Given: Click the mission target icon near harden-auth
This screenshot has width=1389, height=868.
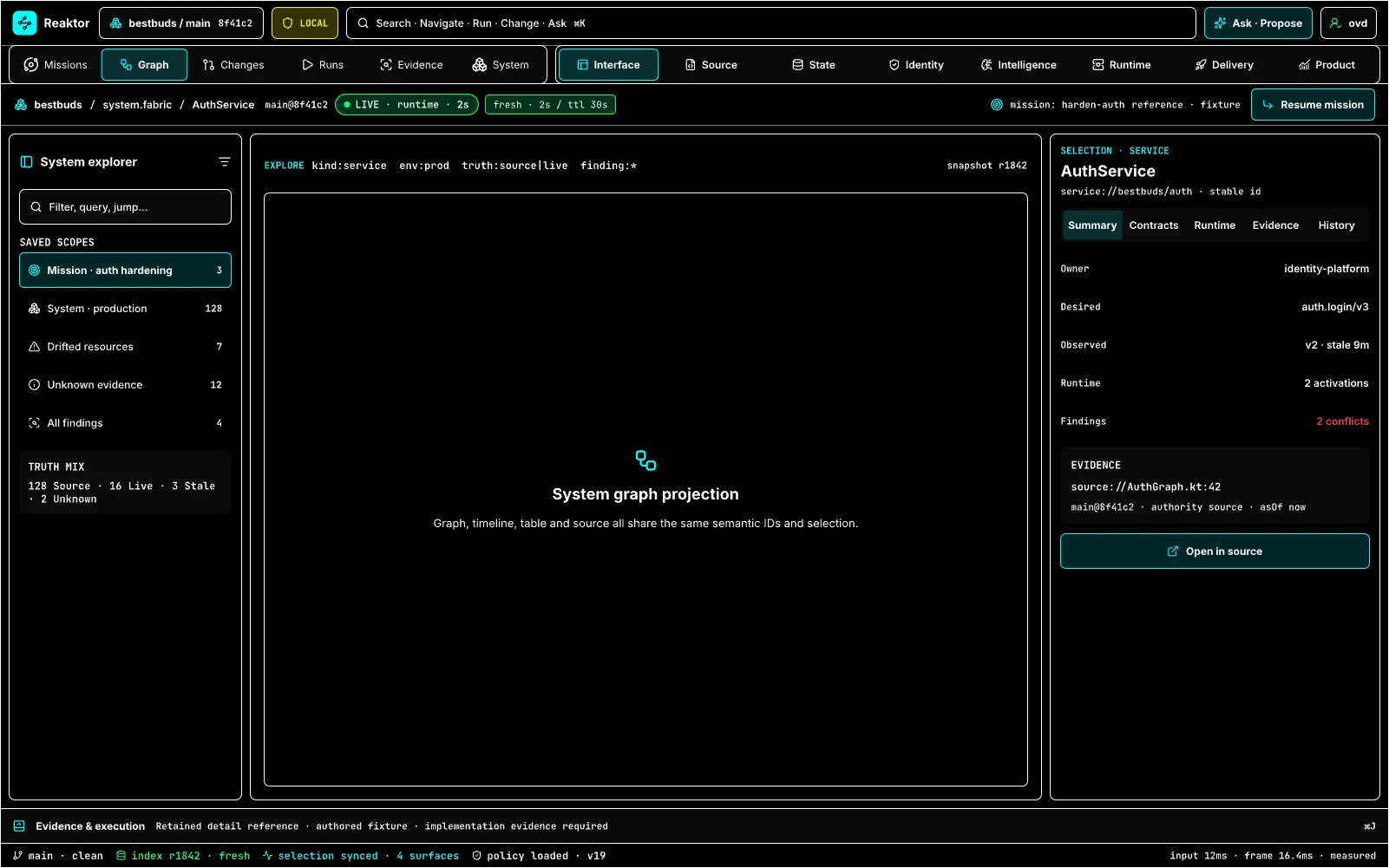Looking at the screenshot, I should tap(997, 105).
